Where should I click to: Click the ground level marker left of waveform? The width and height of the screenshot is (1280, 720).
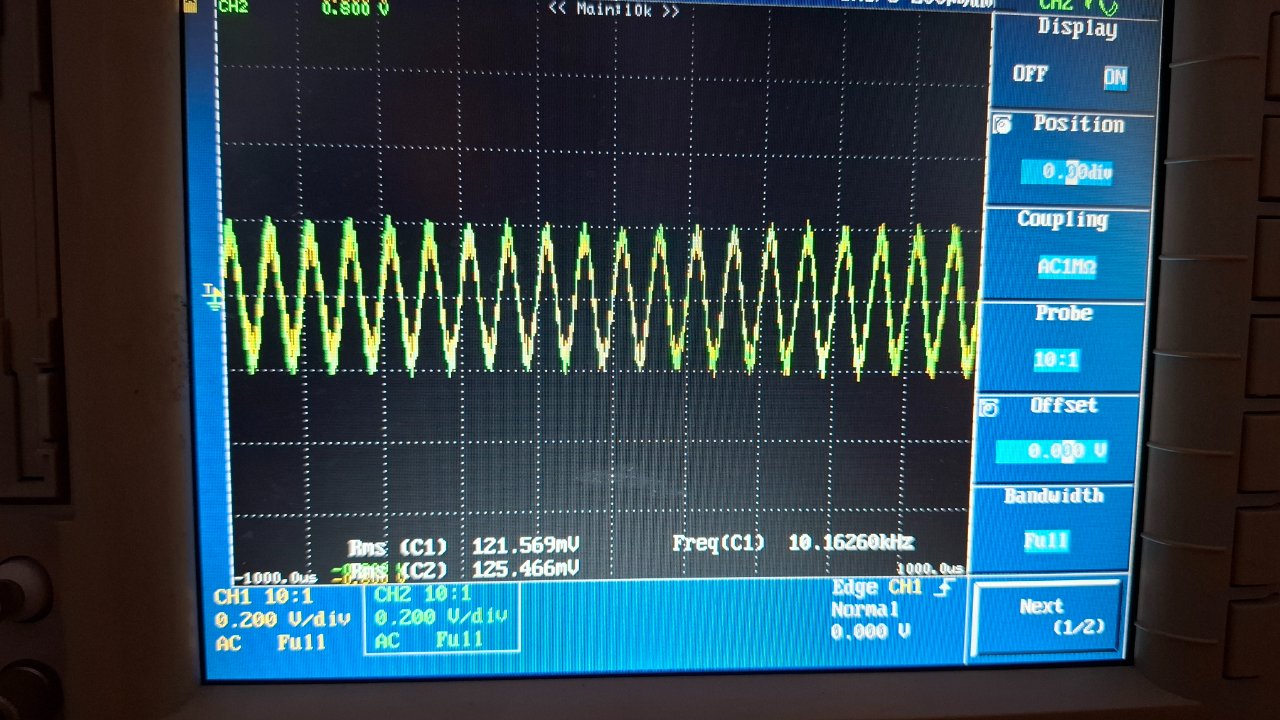pyautogui.click(x=213, y=295)
